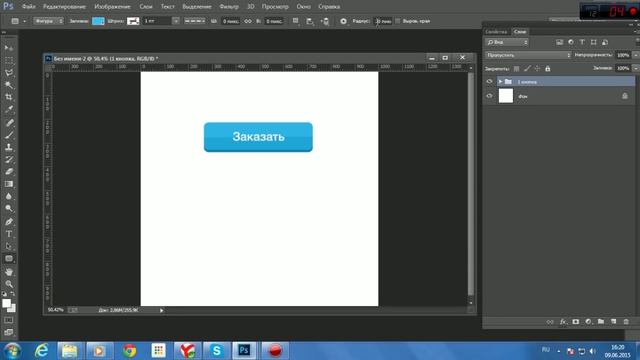Select the Brush tool
The width and height of the screenshot is (640, 360).
coord(9,135)
